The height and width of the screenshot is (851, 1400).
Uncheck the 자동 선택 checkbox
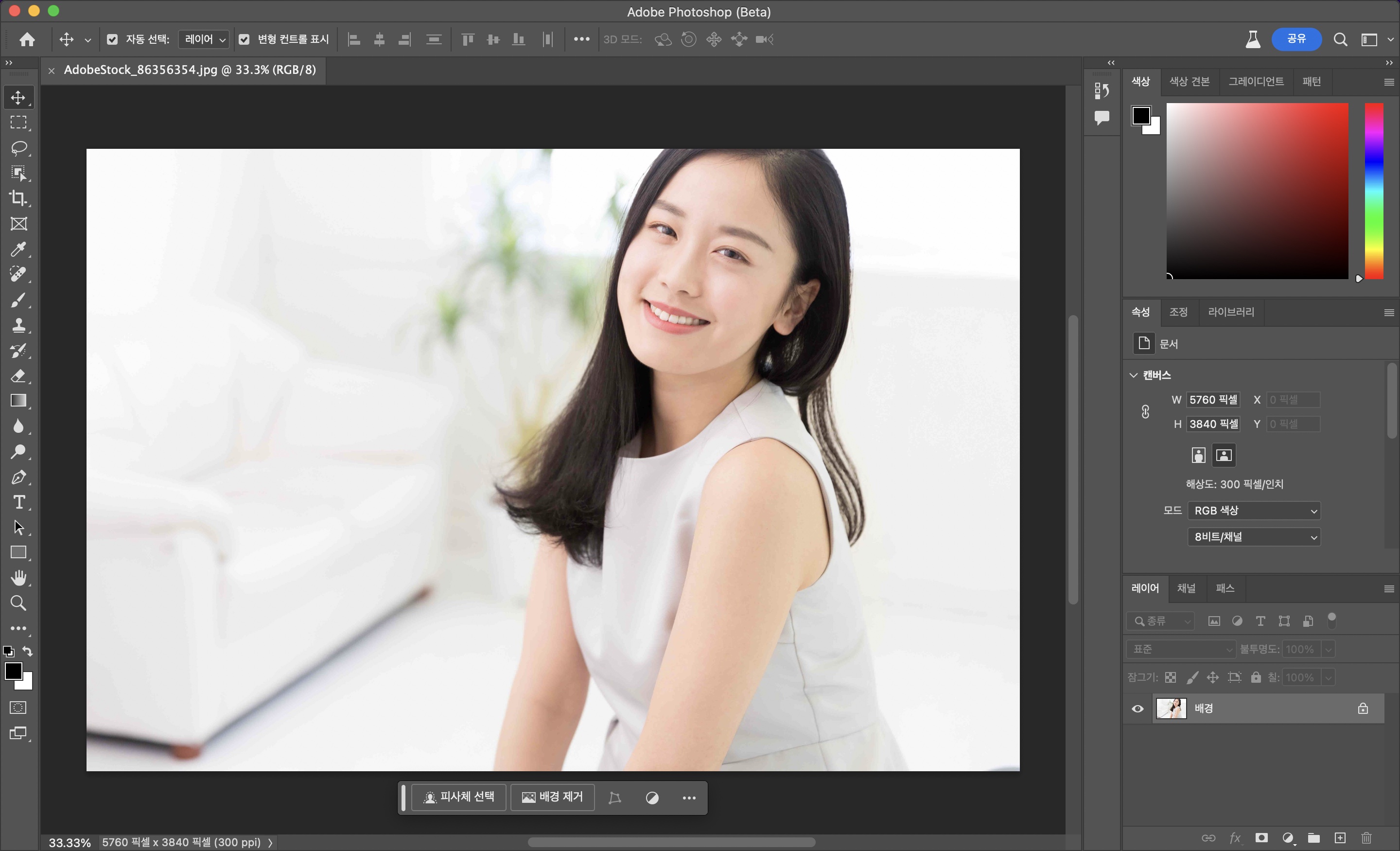click(112, 39)
